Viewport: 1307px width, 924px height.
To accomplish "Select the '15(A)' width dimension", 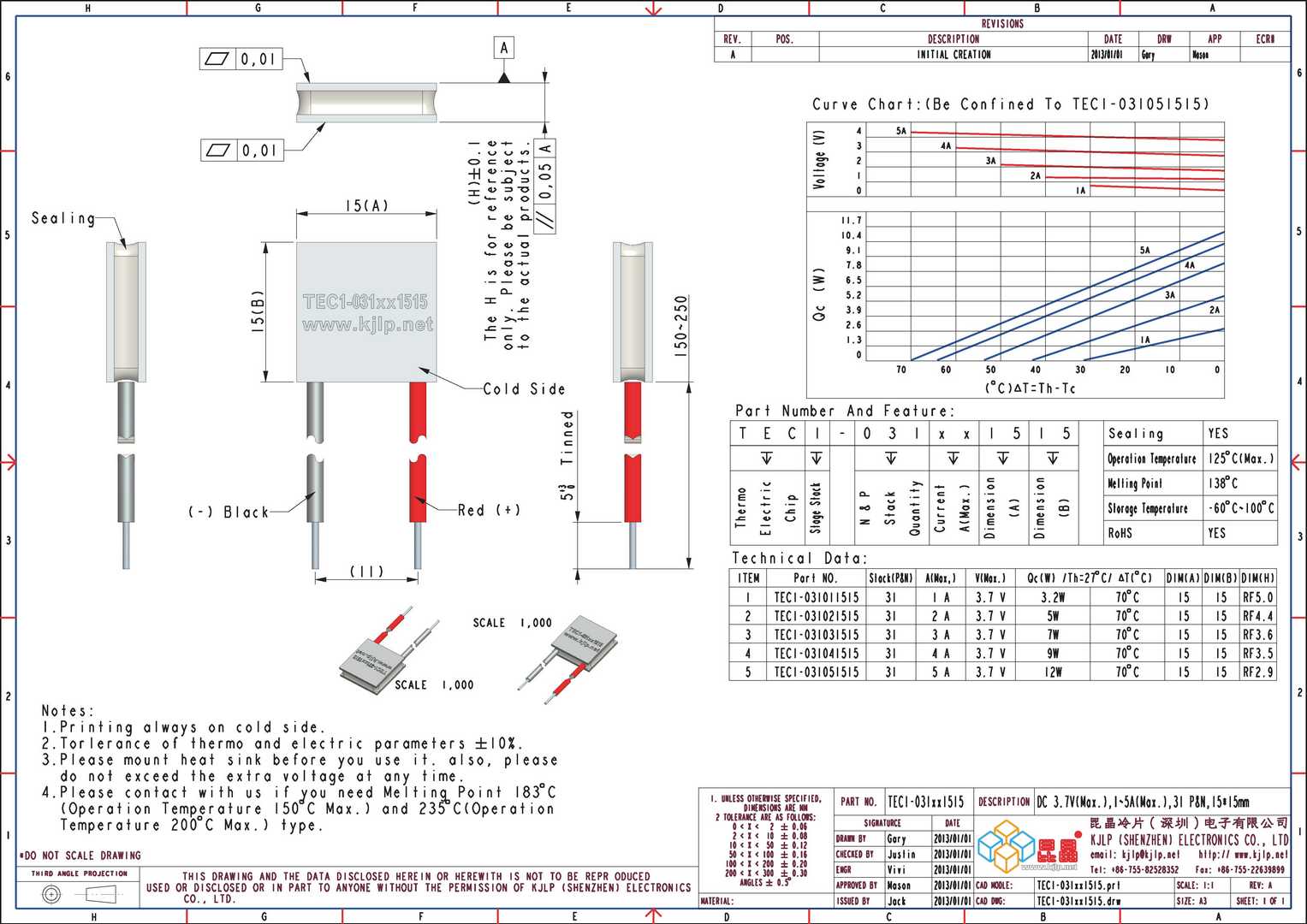I will 367,205.
